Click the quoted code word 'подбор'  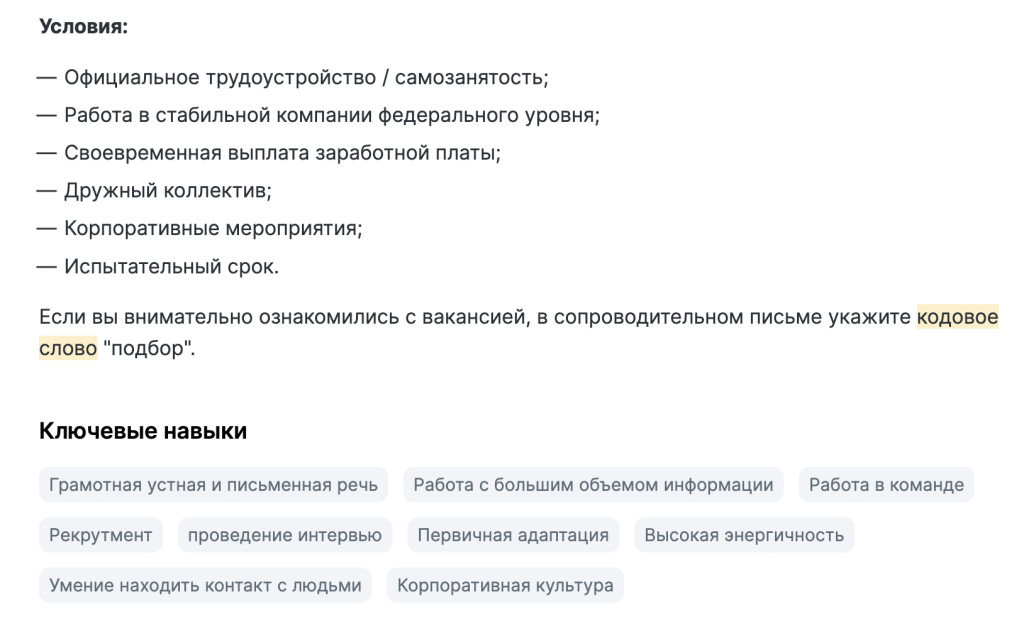point(149,349)
